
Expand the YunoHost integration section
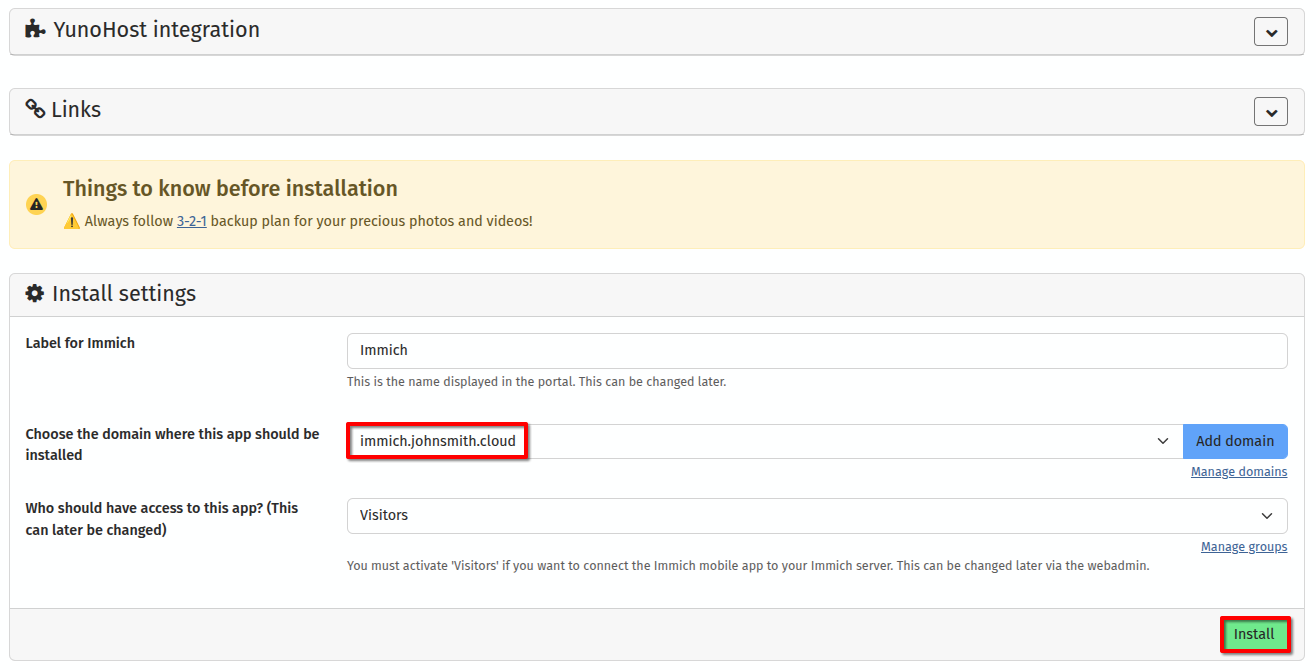point(1271,32)
